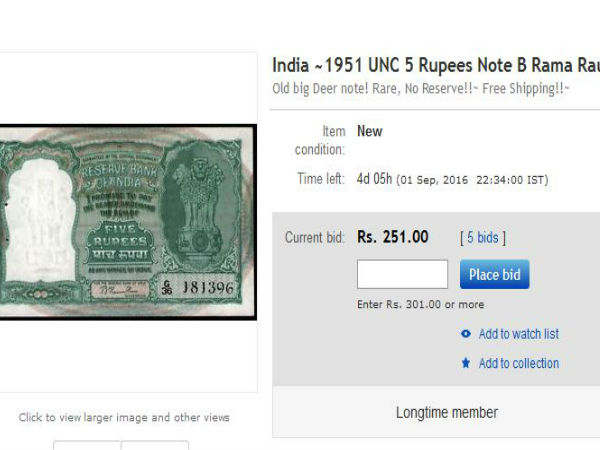Viewport: 600px width, 450px height.
Task: Open the 5 Rupees banknote image
Action: 128,222
